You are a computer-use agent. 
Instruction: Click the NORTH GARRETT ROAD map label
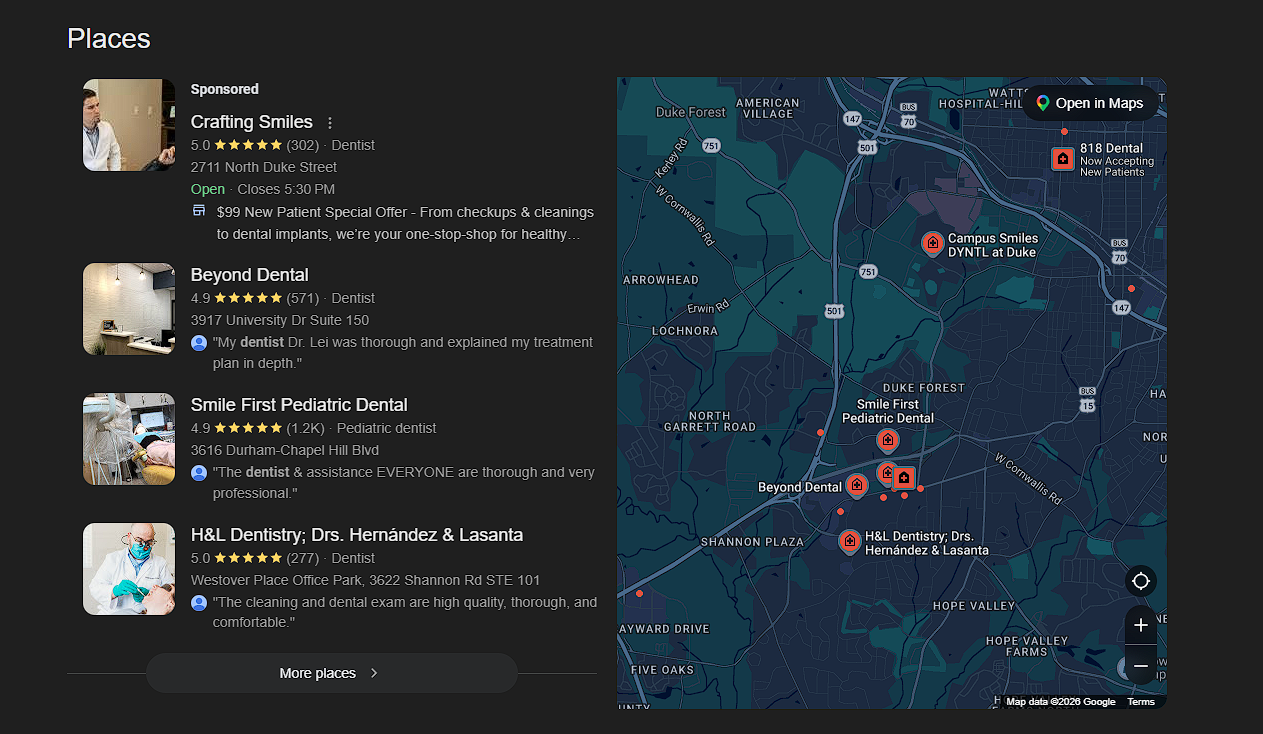[710, 421]
